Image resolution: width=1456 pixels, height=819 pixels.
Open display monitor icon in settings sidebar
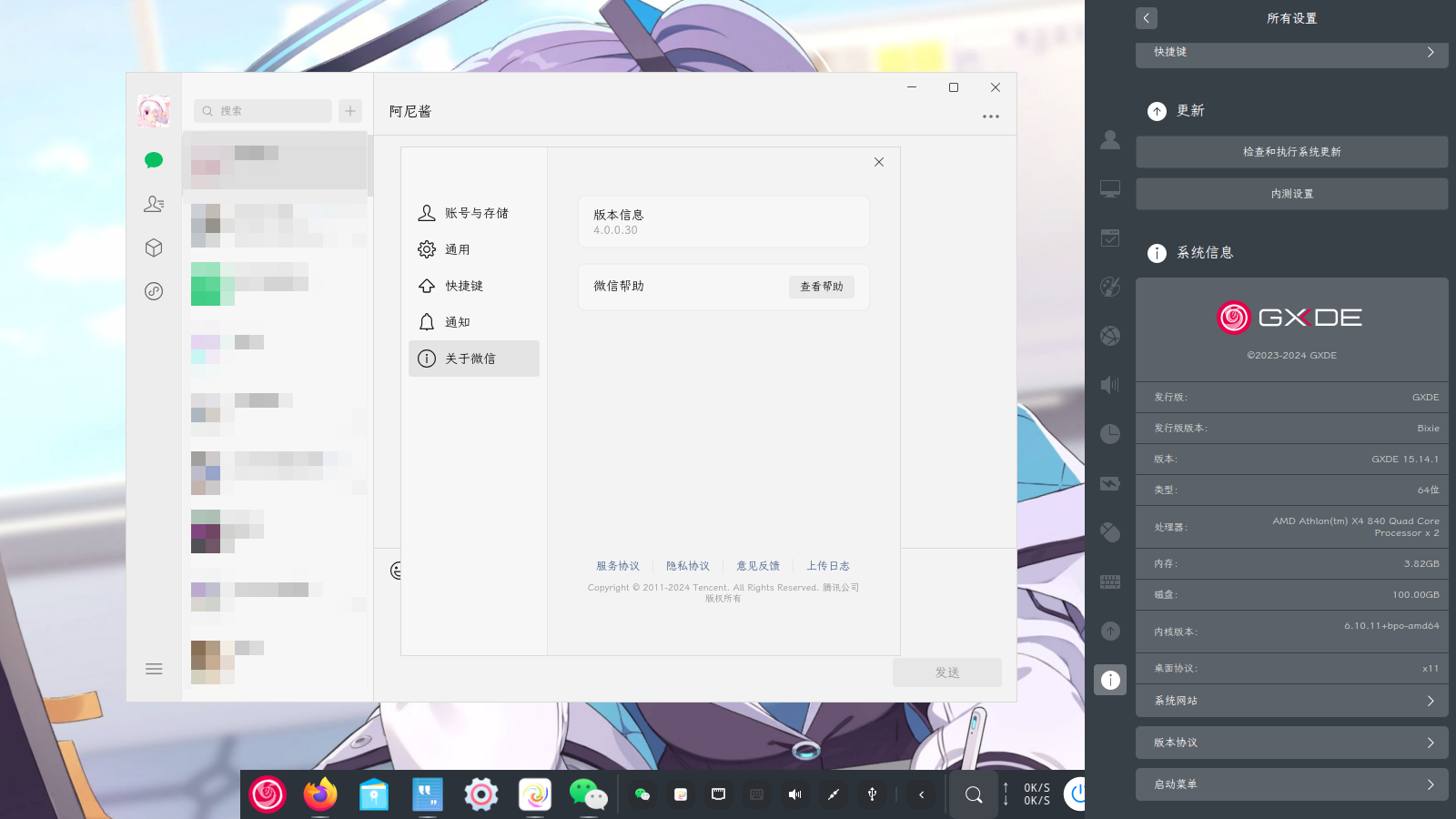1110,188
